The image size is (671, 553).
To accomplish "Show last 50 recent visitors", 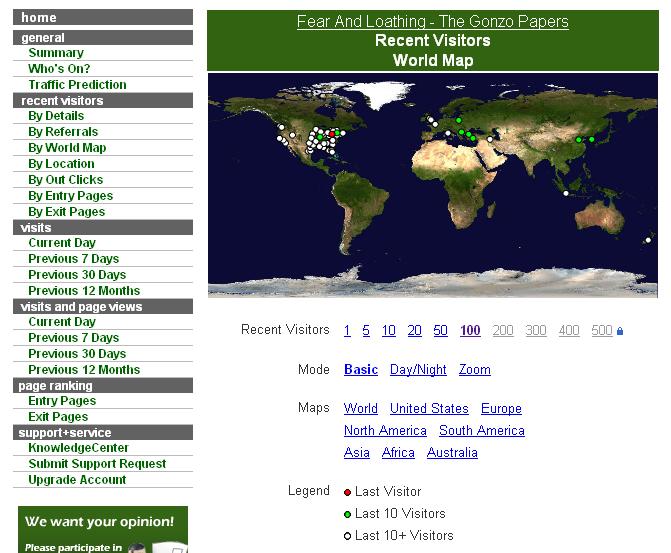I will tap(440, 330).
